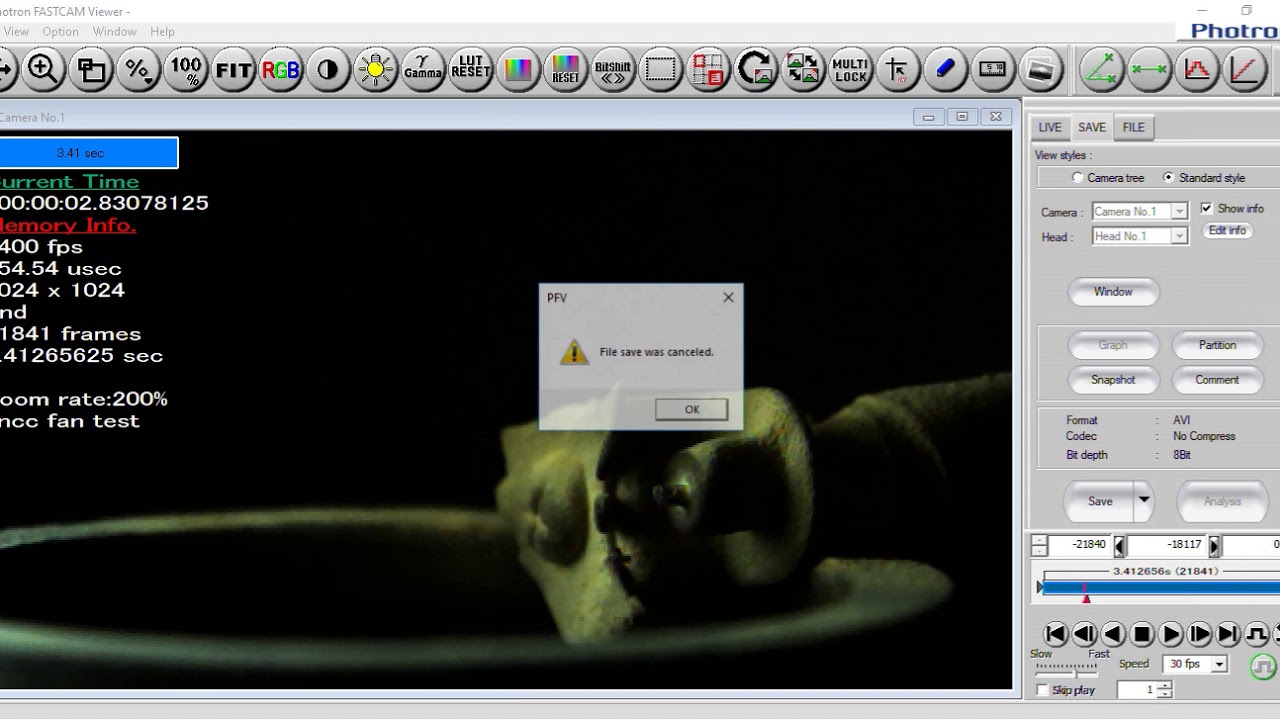
Task: Enable the Skip play checkbox
Action: point(1043,690)
